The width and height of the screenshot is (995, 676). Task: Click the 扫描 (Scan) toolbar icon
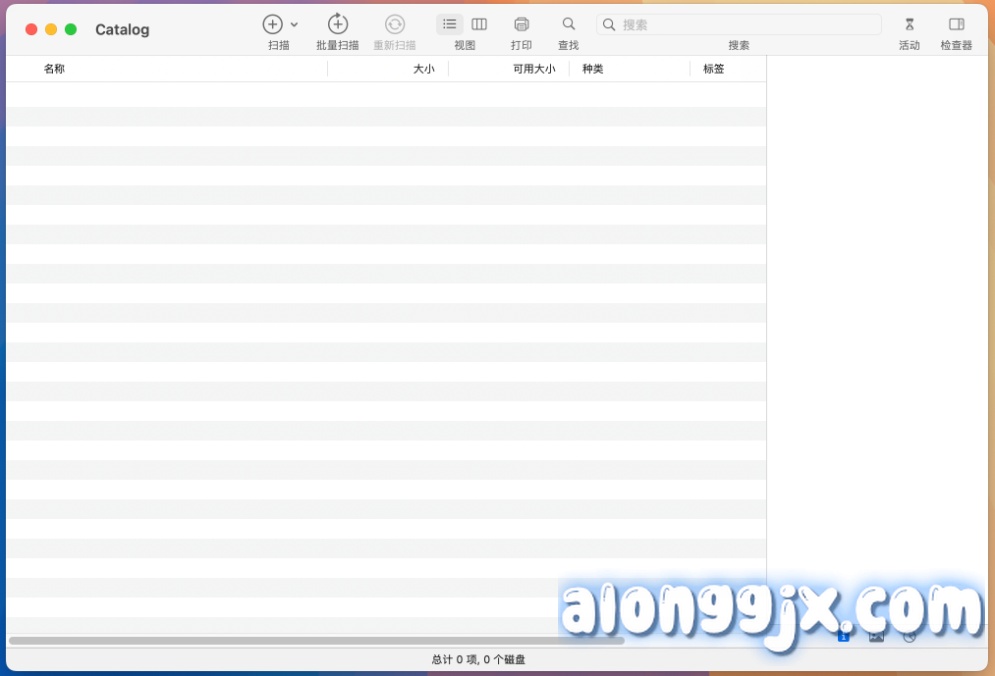[x=271, y=24]
